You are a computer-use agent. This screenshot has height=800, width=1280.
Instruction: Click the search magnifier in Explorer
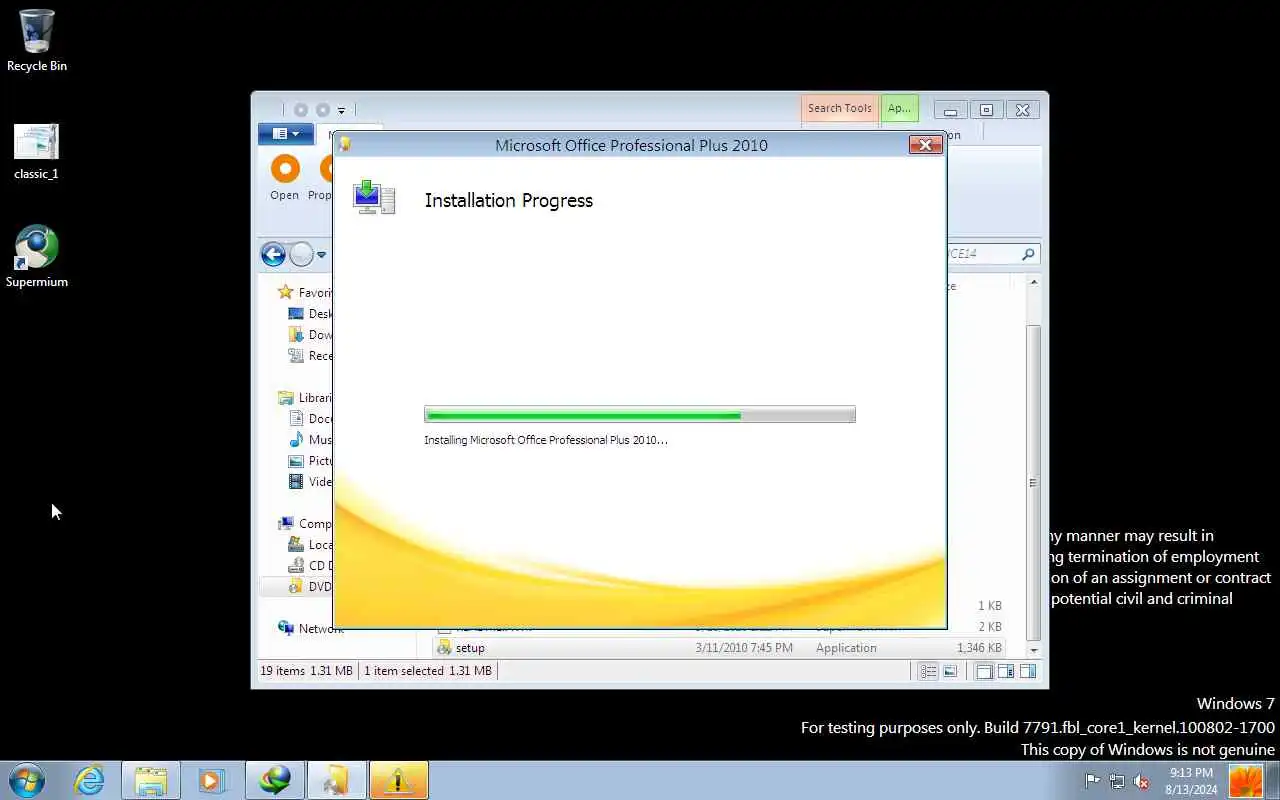[x=1027, y=254]
